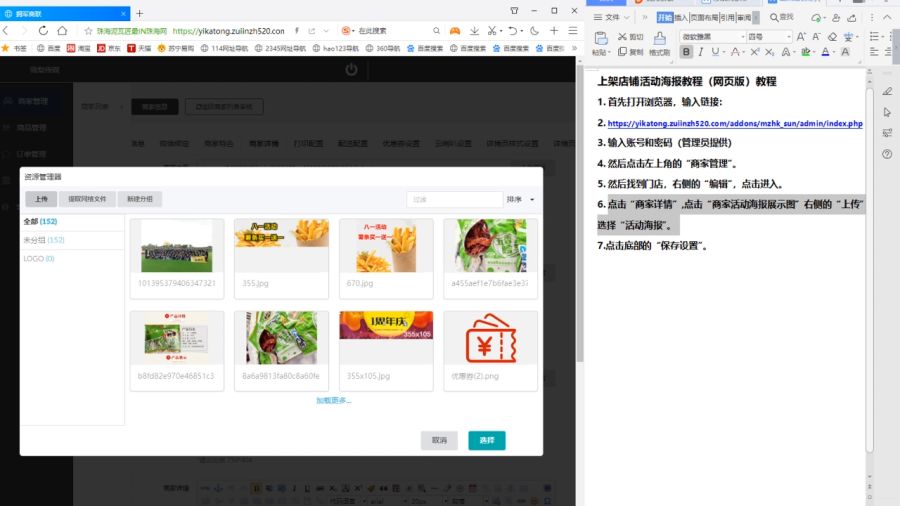900x506 pixels.
Task: Click the resource manager search field
Action: click(x=455, y=199)
